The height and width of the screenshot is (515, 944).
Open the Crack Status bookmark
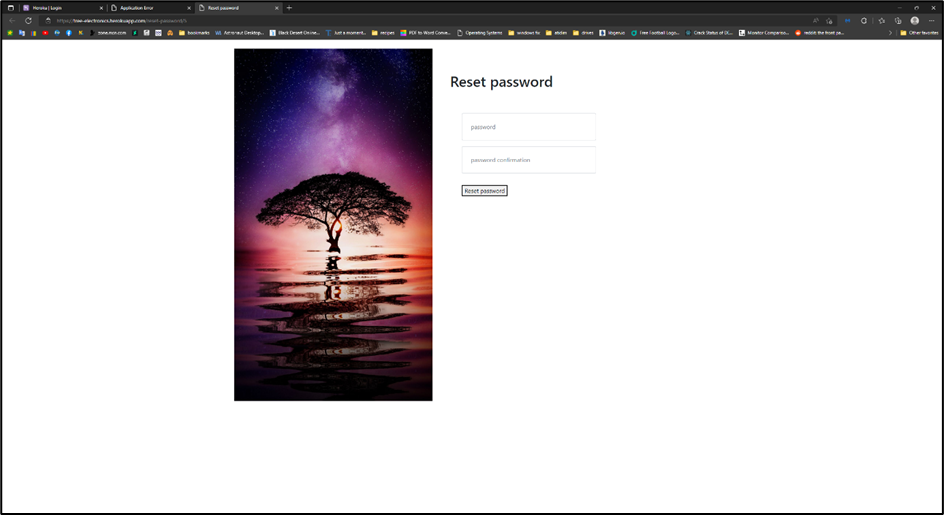pyautogui.click(x=709, y=33)
